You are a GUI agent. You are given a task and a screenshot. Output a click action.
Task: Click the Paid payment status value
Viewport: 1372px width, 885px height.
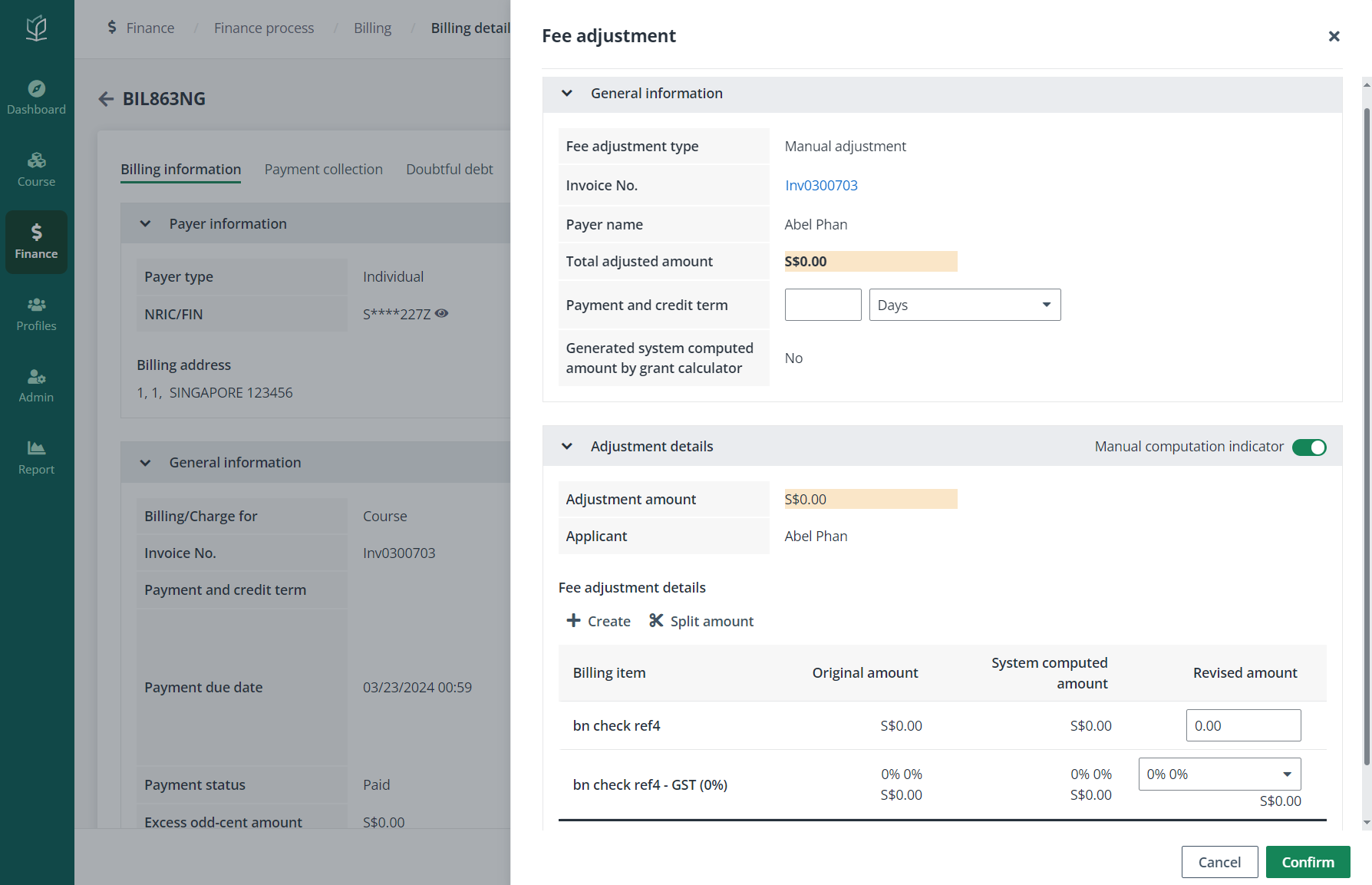376,785
